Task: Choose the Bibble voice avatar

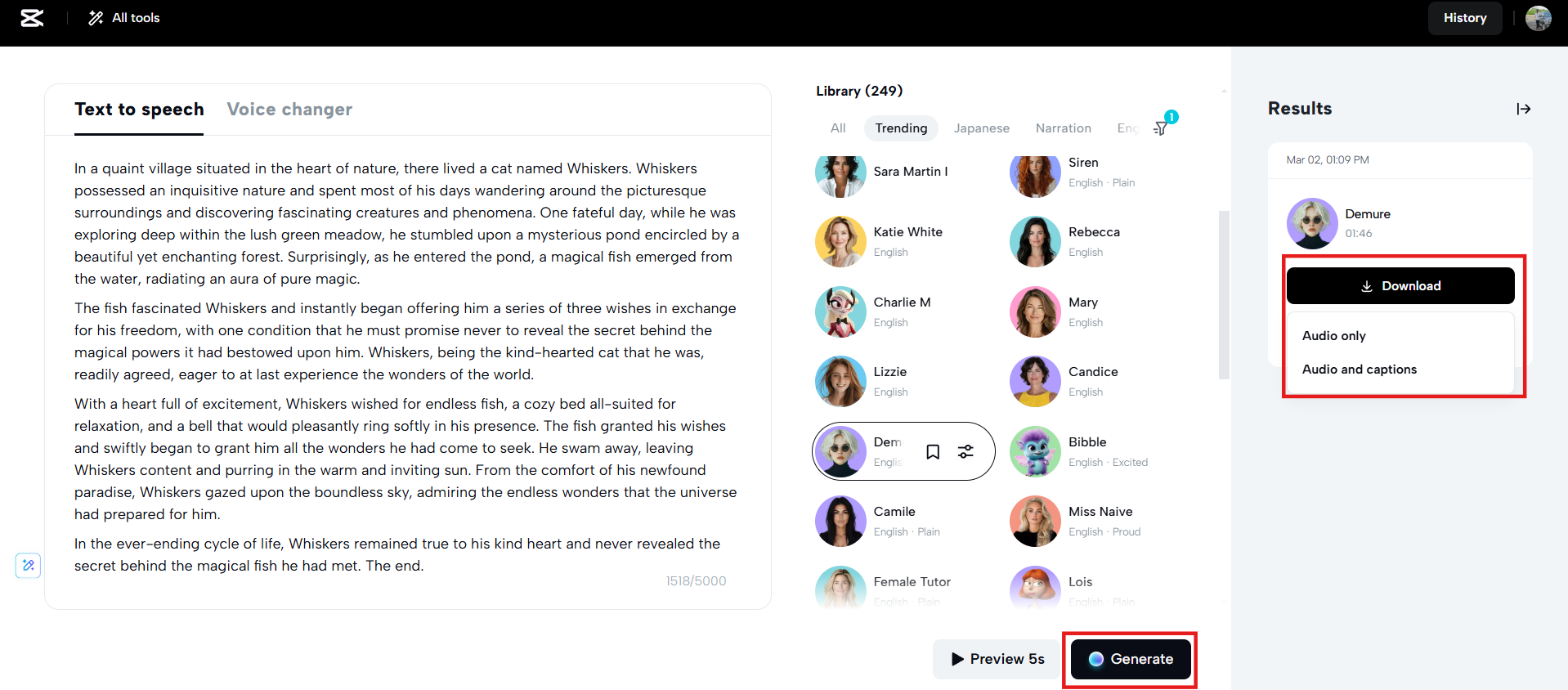Action: click(1035, 451)
